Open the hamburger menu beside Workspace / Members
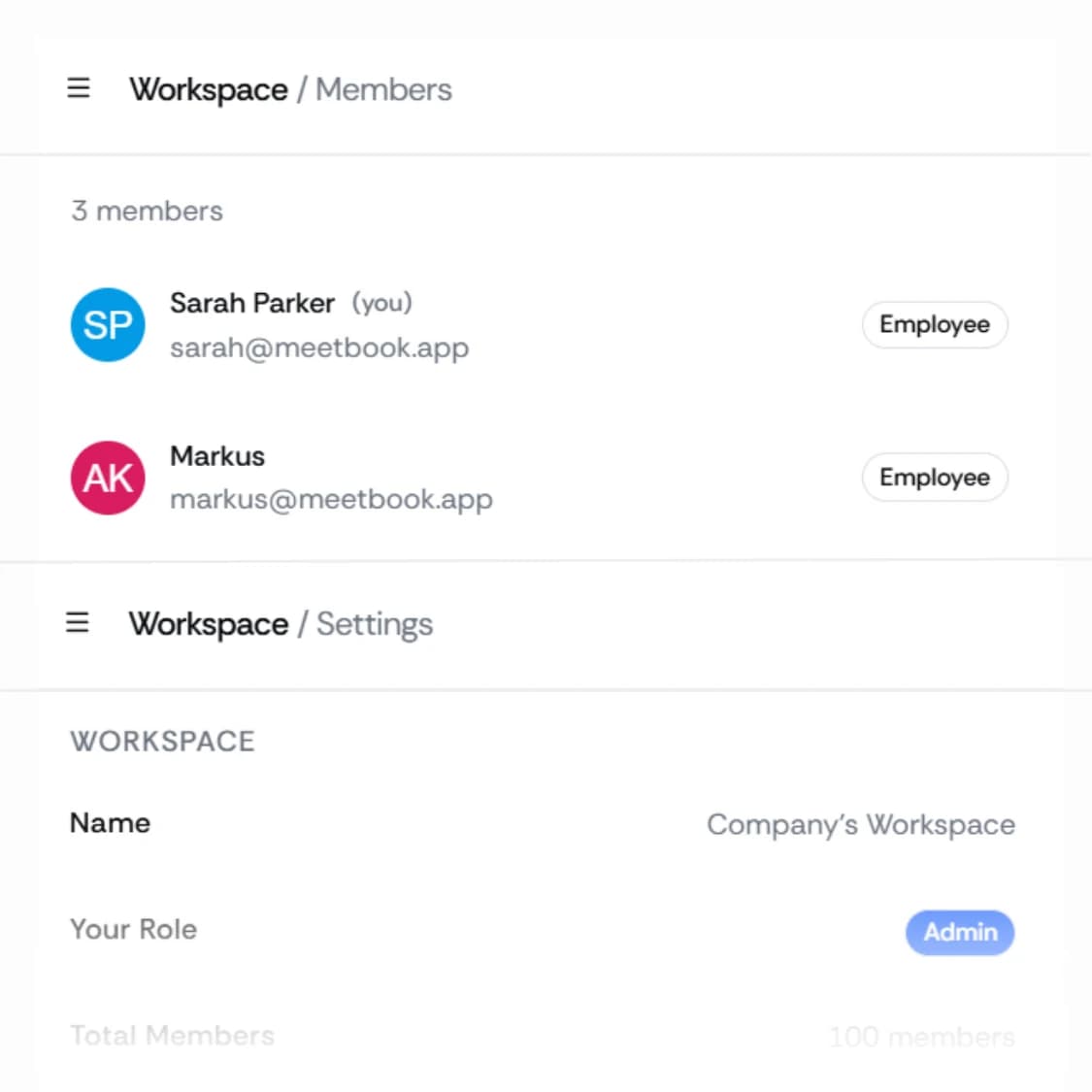Viewport: 1092px width, 1092px height. 79,88
